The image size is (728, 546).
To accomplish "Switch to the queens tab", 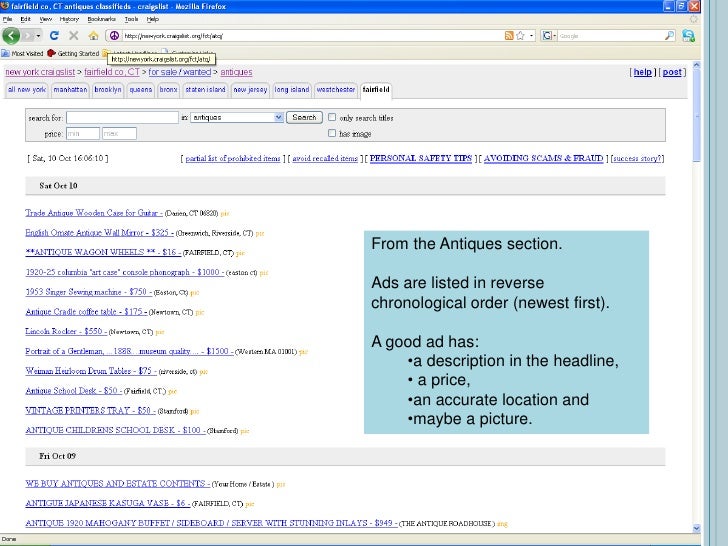I will point(141,90).
